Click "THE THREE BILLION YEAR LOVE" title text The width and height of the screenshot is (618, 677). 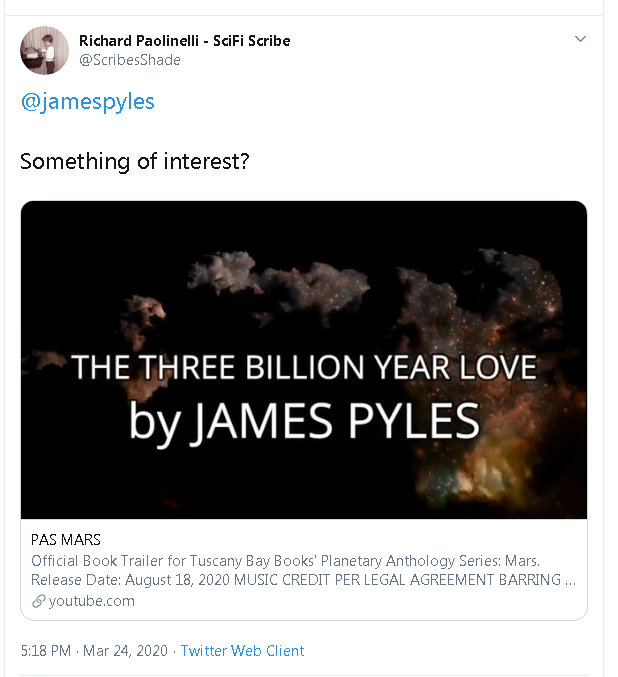tap(304, 367)
